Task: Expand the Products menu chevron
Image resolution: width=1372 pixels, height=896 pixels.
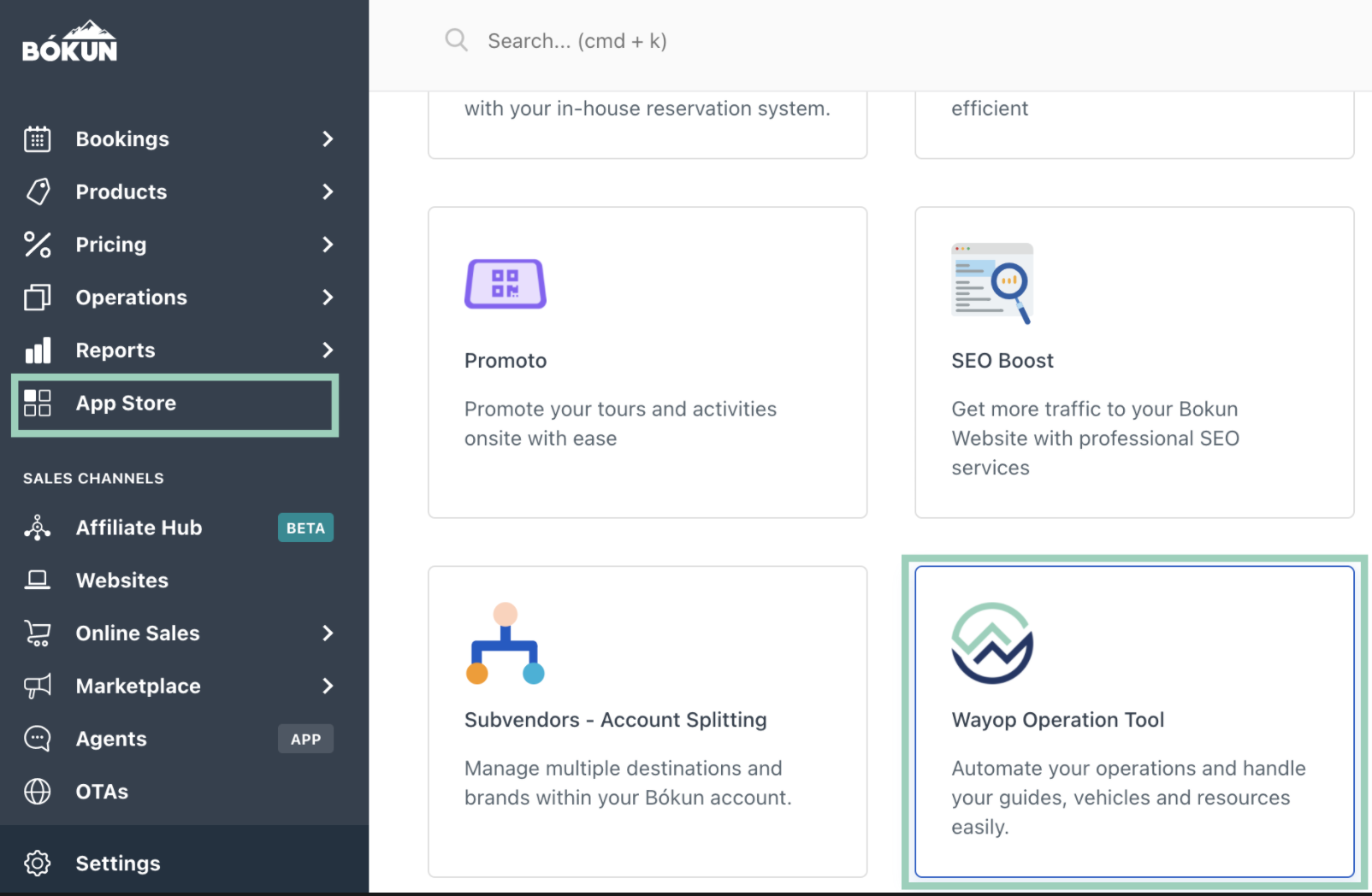Action: pyautogui.click(x=328, y=192)
